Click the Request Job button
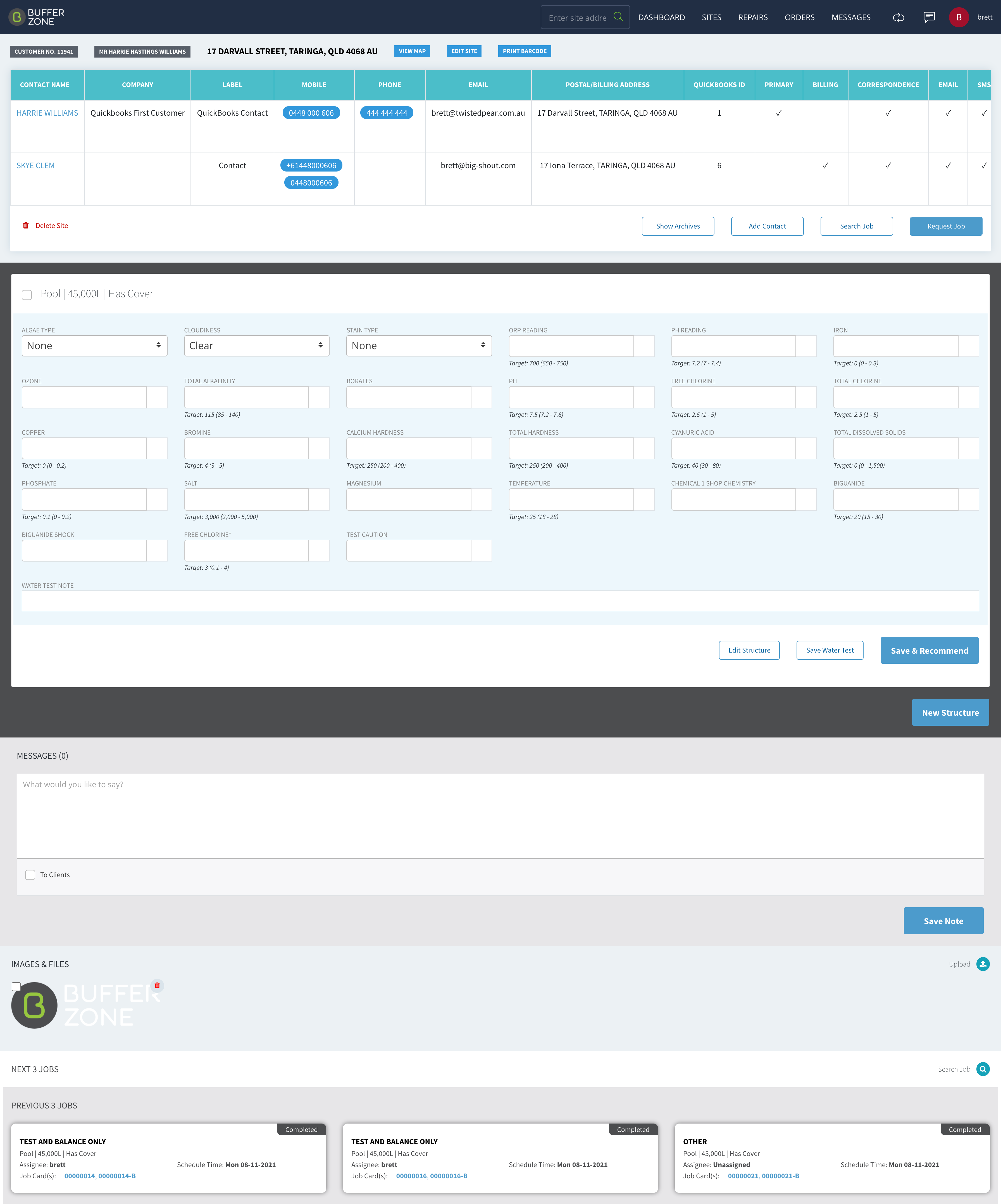The image size is (1001, 1204). pyautogui.click(x=946, y=226)
